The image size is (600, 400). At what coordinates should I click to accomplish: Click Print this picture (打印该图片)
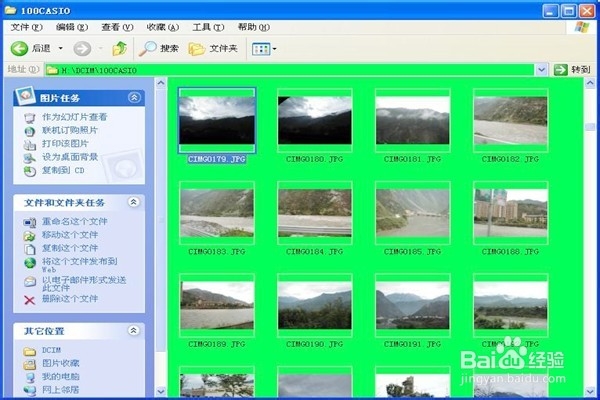pos(65,144)
